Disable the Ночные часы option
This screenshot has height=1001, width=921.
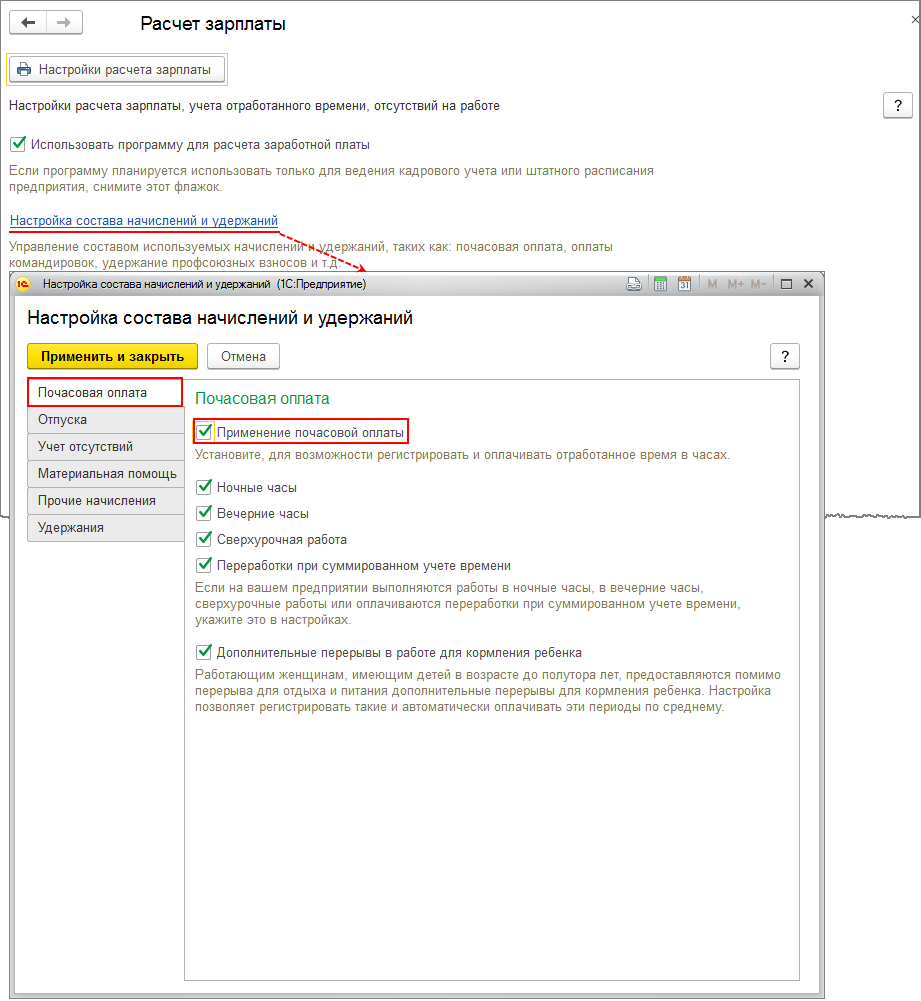(204, 486)
